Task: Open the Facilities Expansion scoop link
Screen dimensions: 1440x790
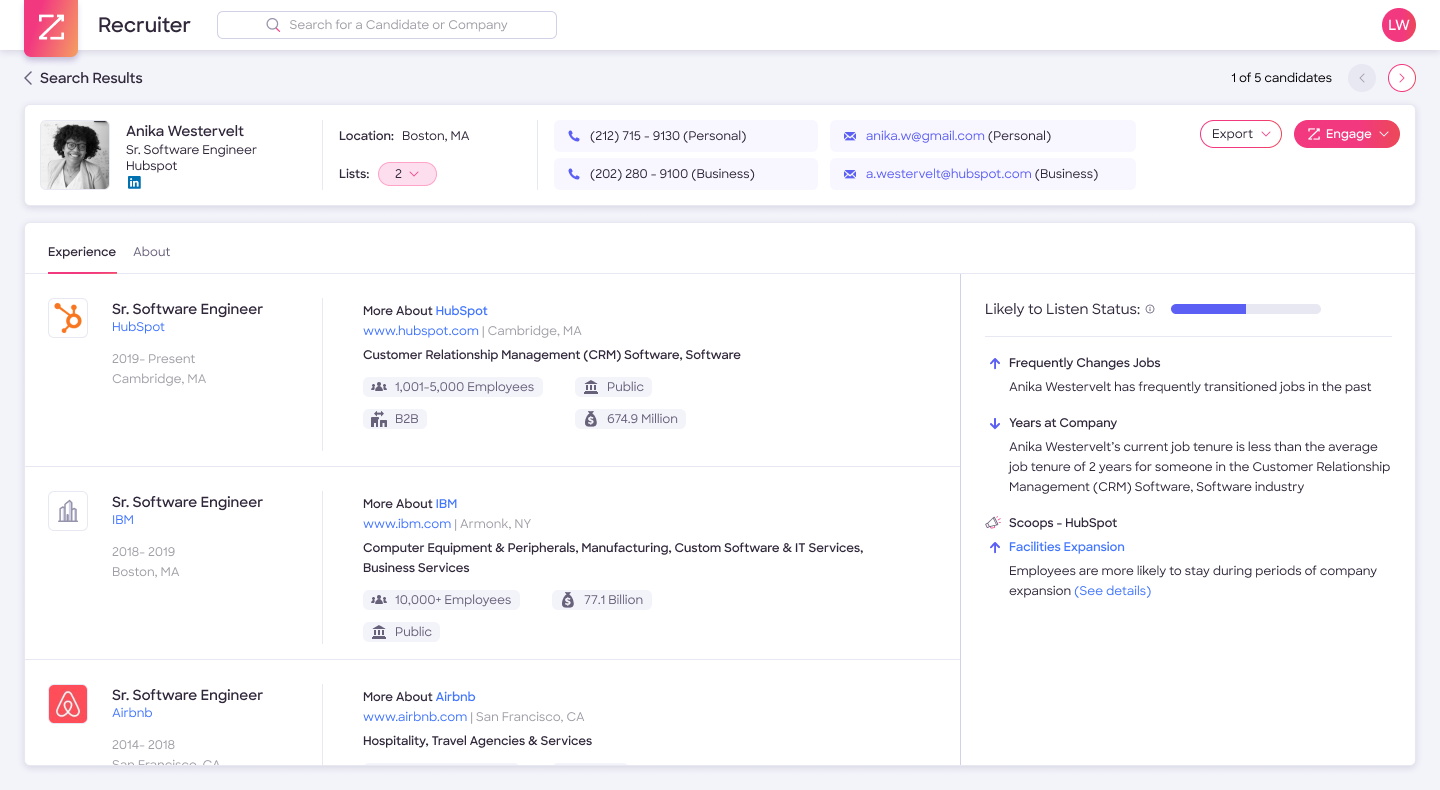Action: point(1066,547)
